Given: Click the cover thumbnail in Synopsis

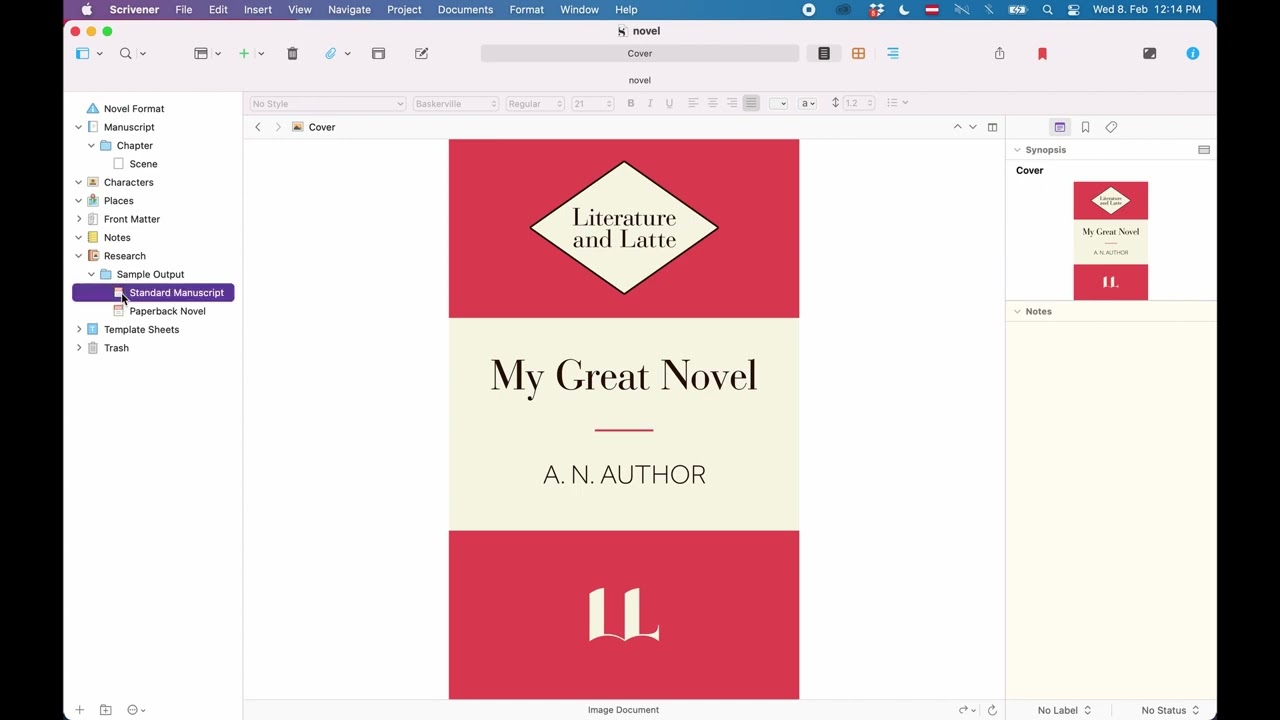Looking at the screenshot, I should tap(1111, 241).
